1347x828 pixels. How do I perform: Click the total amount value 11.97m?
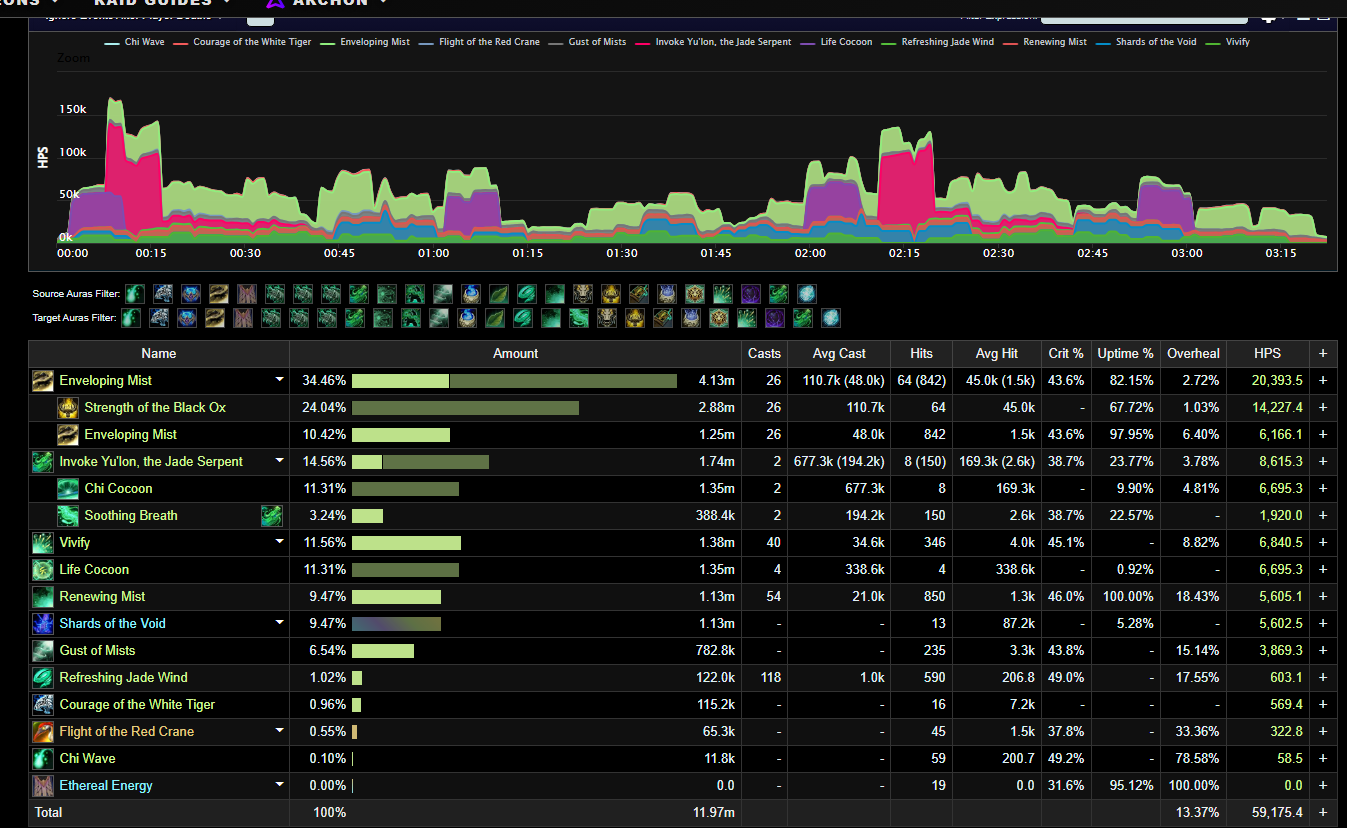(x=714, y=812)
